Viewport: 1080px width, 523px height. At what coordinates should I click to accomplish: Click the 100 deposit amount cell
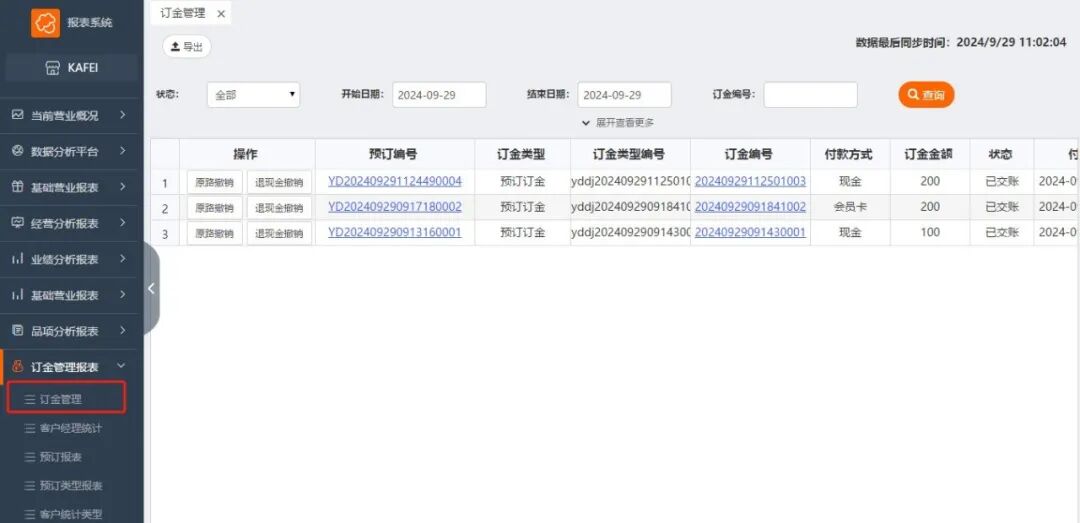(x=930, y=232)
